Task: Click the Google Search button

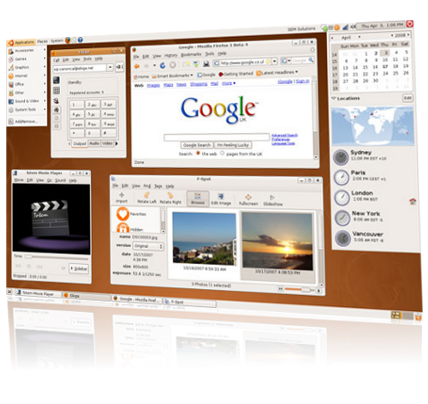Action: point(197,145)
